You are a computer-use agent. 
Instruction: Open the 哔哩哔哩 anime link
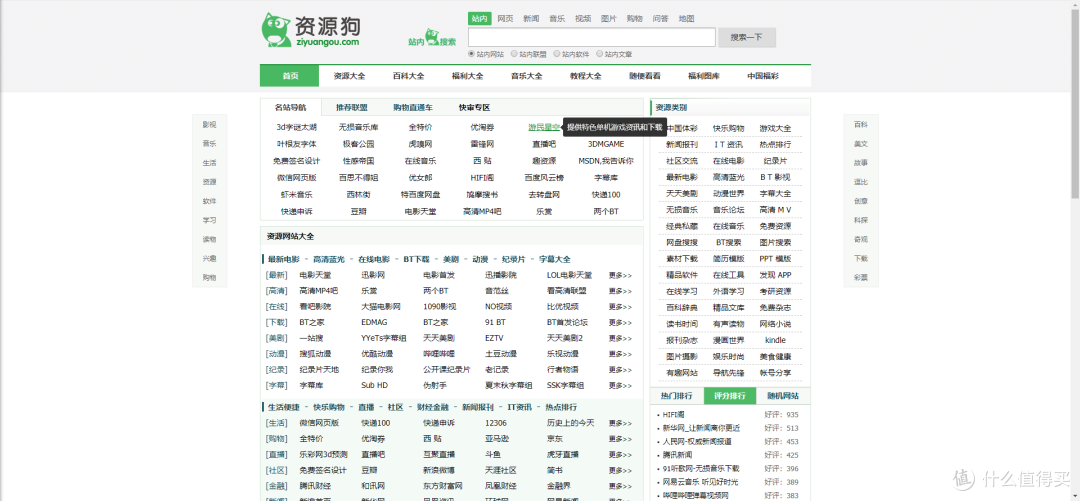tap(439, 354)
